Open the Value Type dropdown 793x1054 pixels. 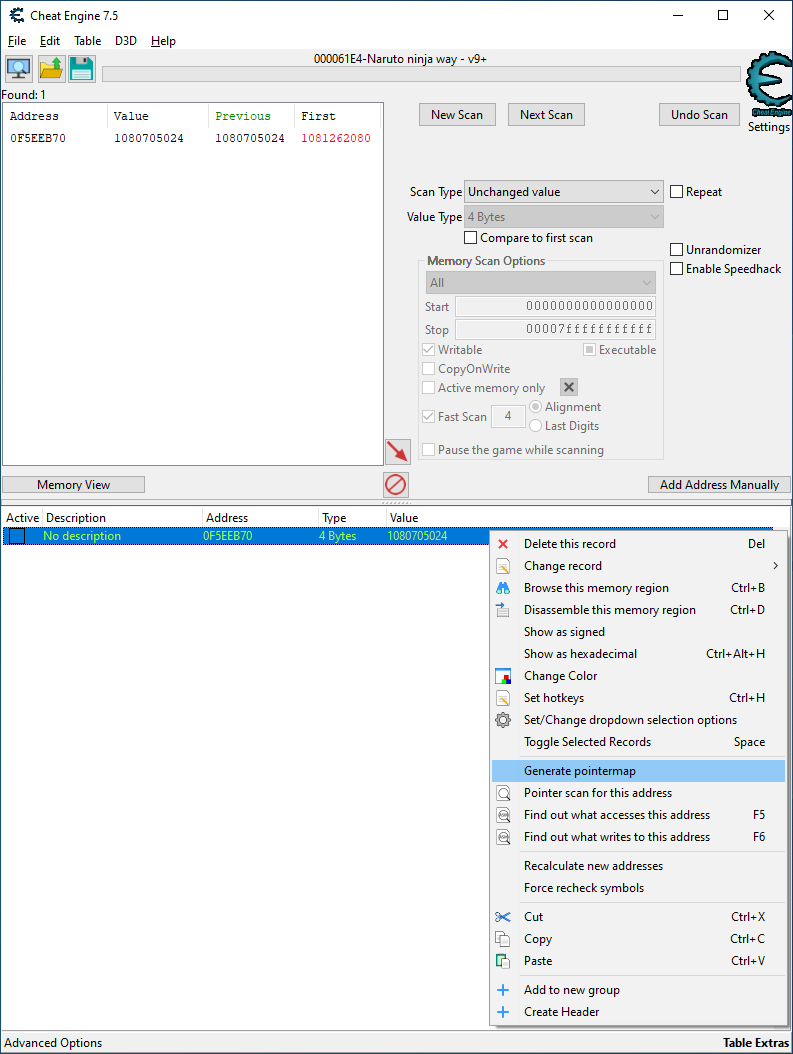pyautogui.click(x=563, y=217)
